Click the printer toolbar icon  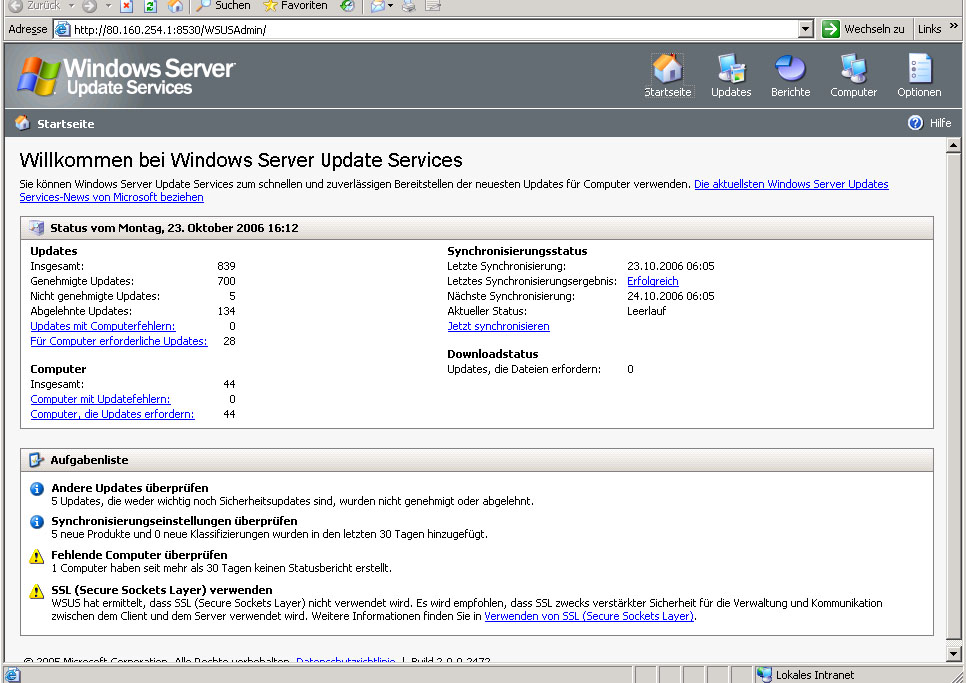[x=408, y=6]
